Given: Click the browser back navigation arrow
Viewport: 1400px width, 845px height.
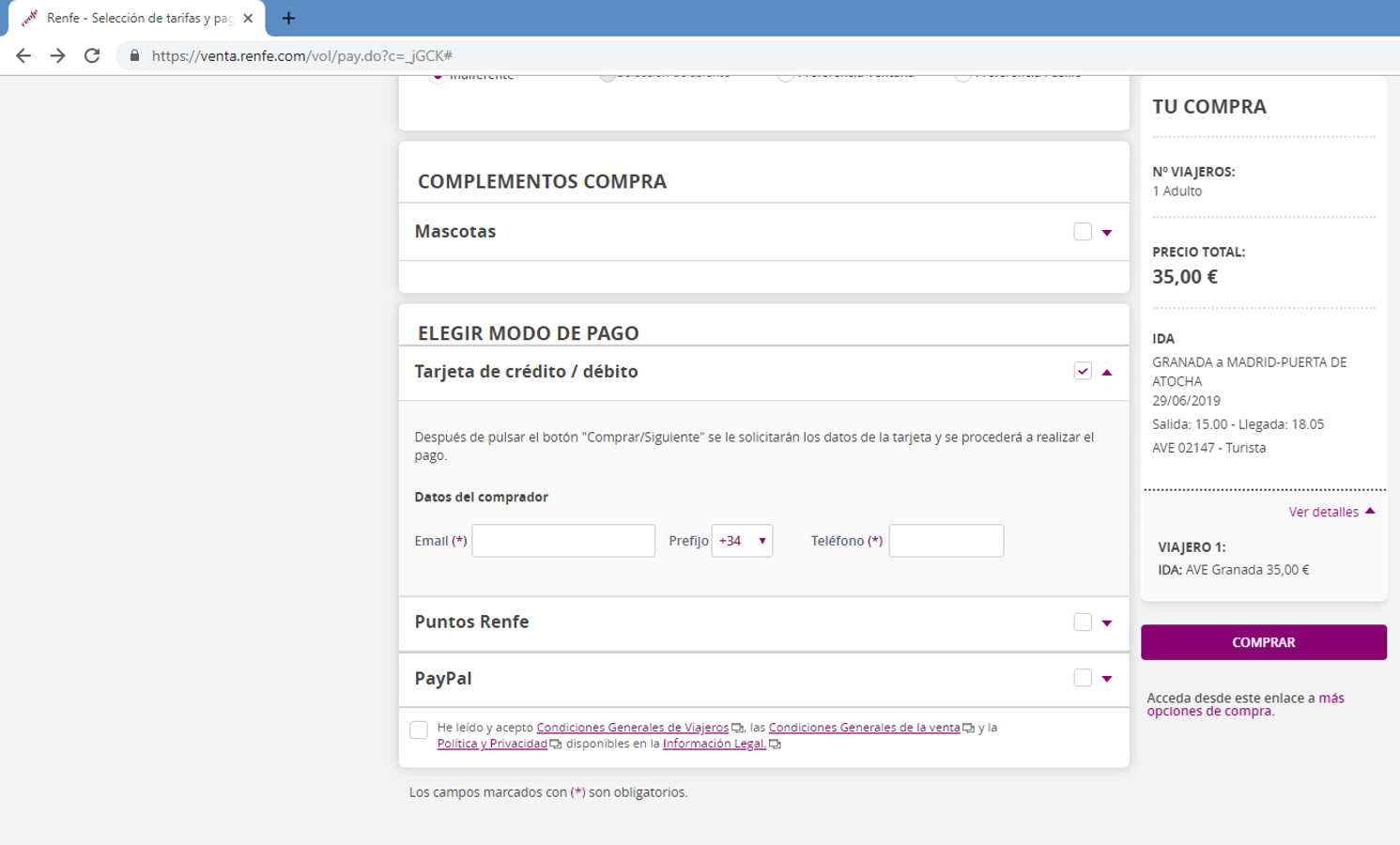Looking at the screenshot, I should click(23, 55).
